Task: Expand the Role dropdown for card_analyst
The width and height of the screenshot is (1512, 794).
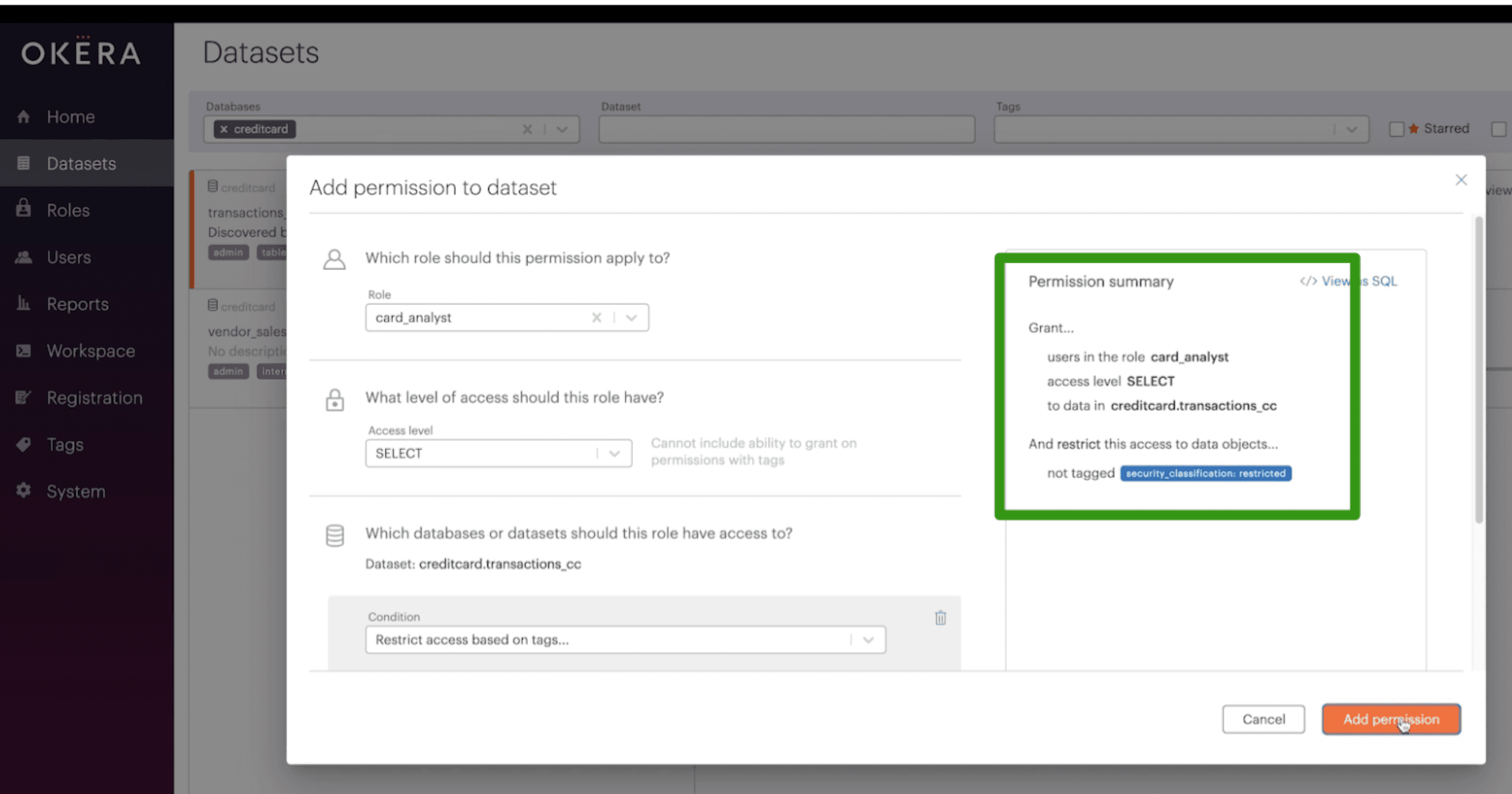Action: tap(630, 317)
